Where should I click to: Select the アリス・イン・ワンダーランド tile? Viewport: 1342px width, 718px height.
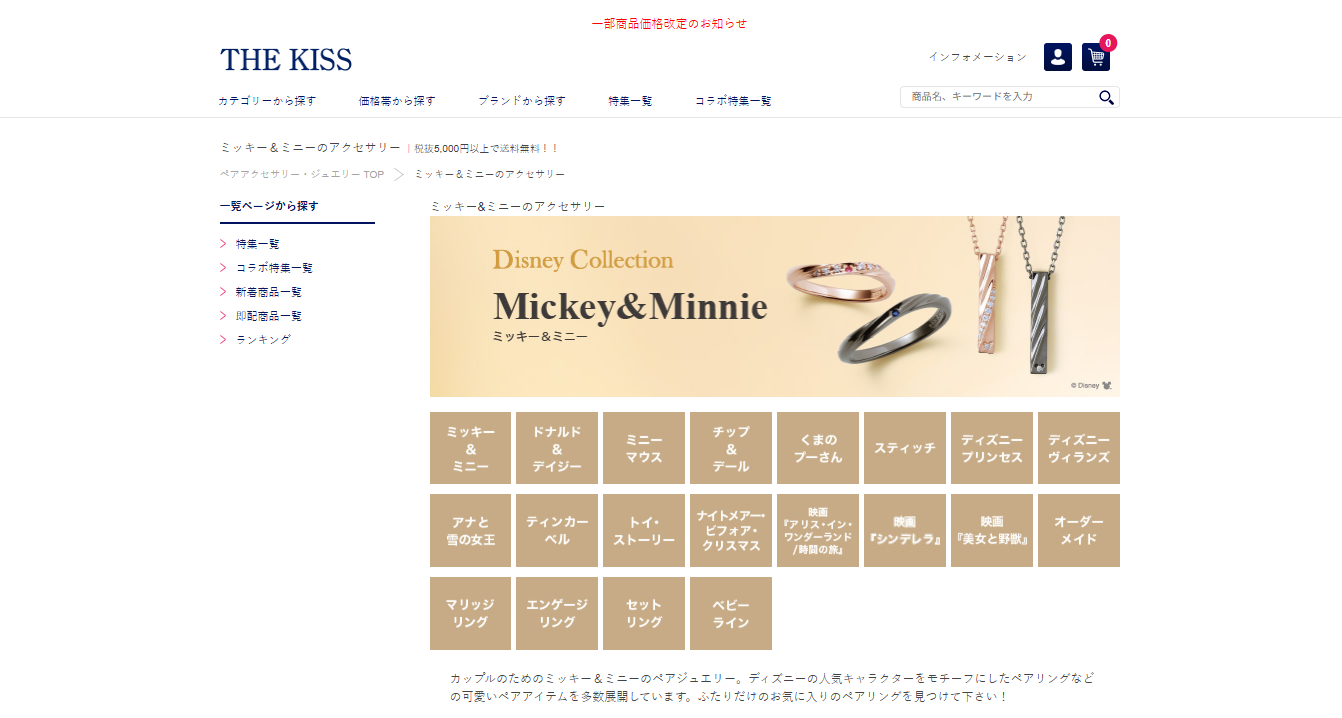tap(818, 530)
